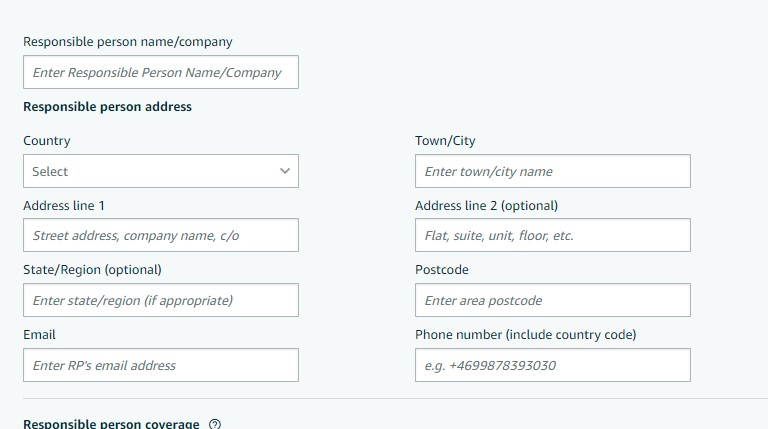768x429 pixels.
Task: Select the State/Region optional field
Action: point(161,300)
